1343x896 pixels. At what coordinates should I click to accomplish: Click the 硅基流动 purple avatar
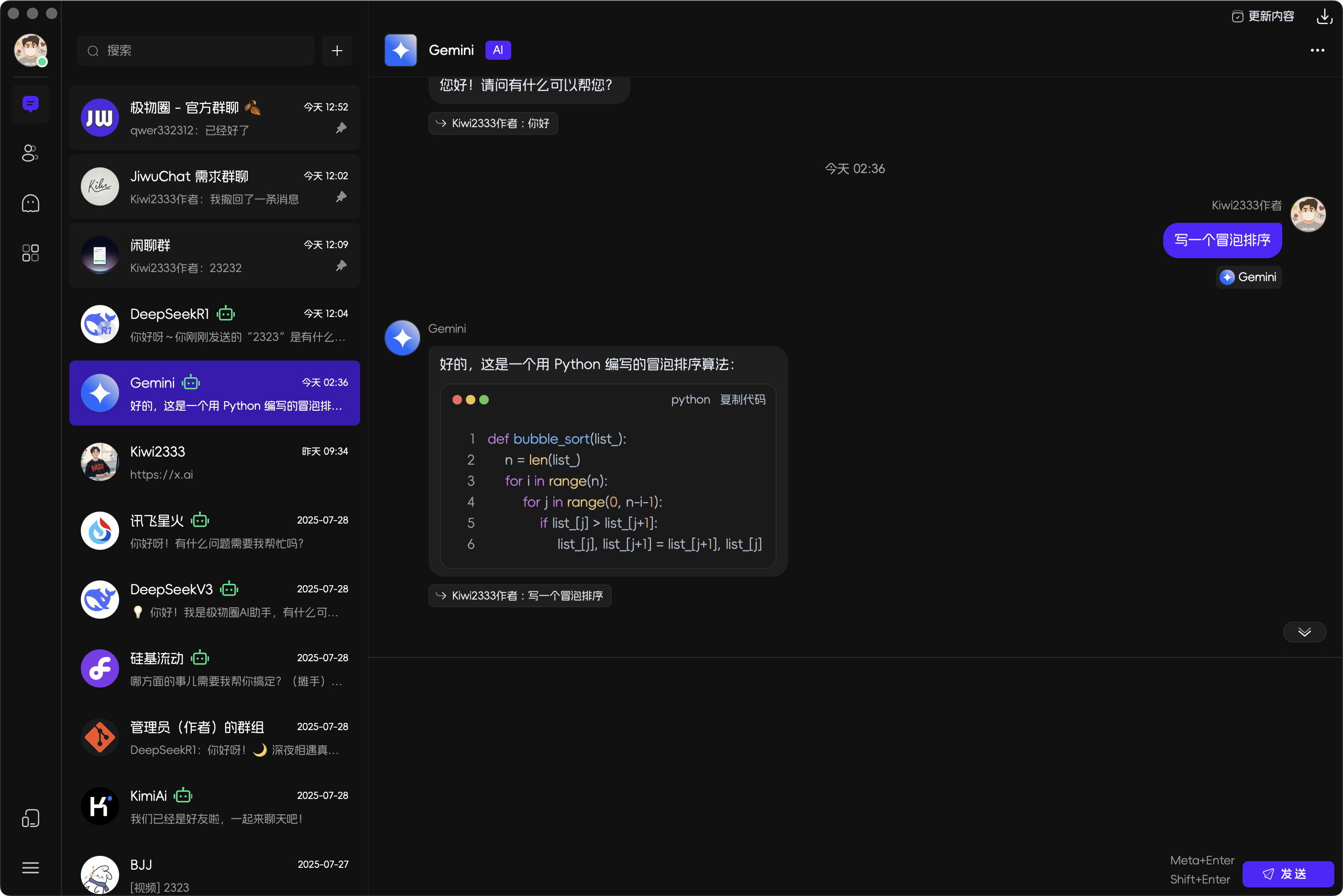100,668
